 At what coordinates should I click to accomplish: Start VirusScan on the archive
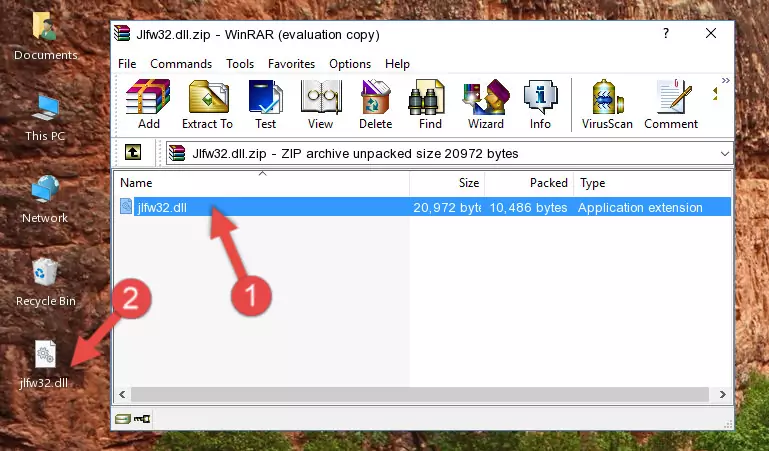607,104
